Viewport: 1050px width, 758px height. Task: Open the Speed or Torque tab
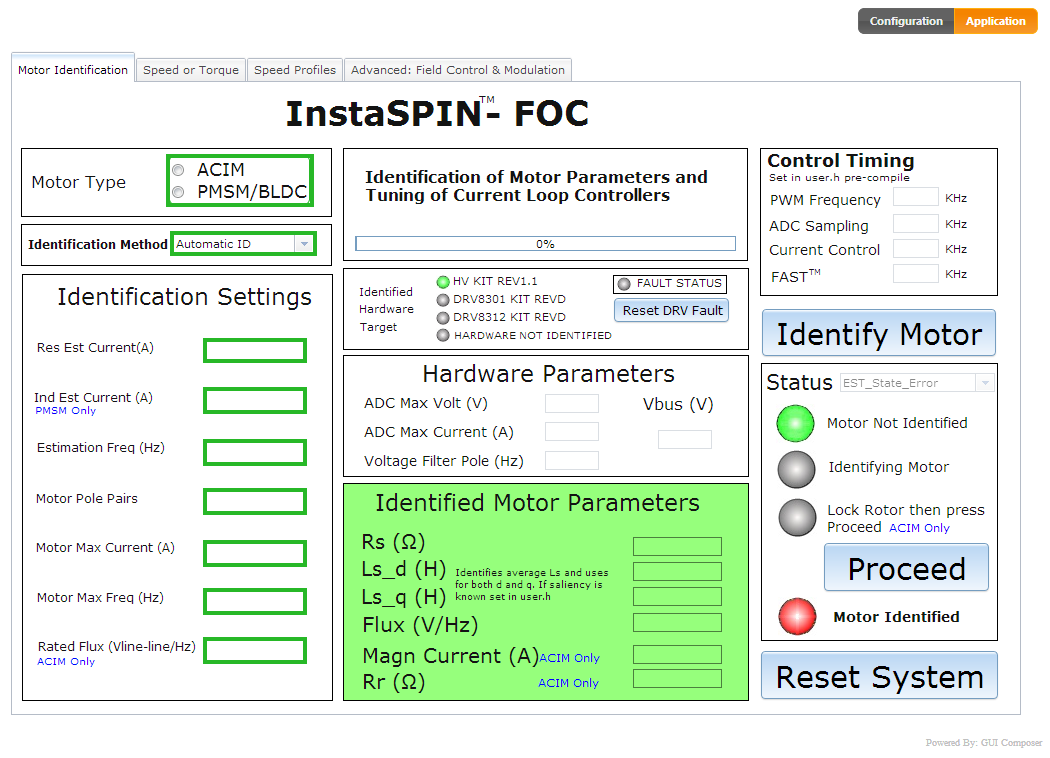pos(190,70)
